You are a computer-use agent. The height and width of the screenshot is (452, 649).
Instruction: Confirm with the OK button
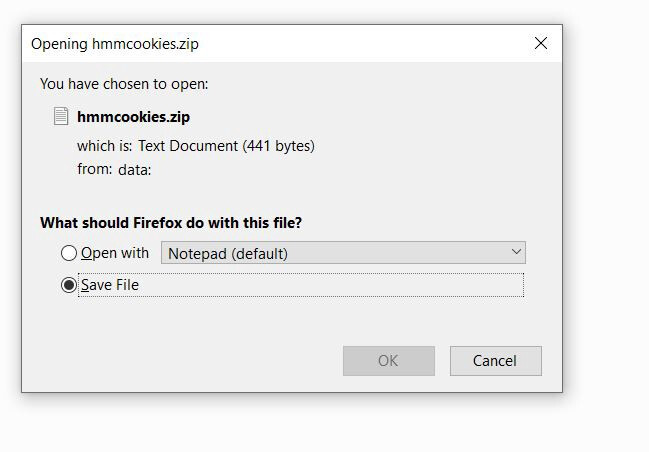(389, 361)
